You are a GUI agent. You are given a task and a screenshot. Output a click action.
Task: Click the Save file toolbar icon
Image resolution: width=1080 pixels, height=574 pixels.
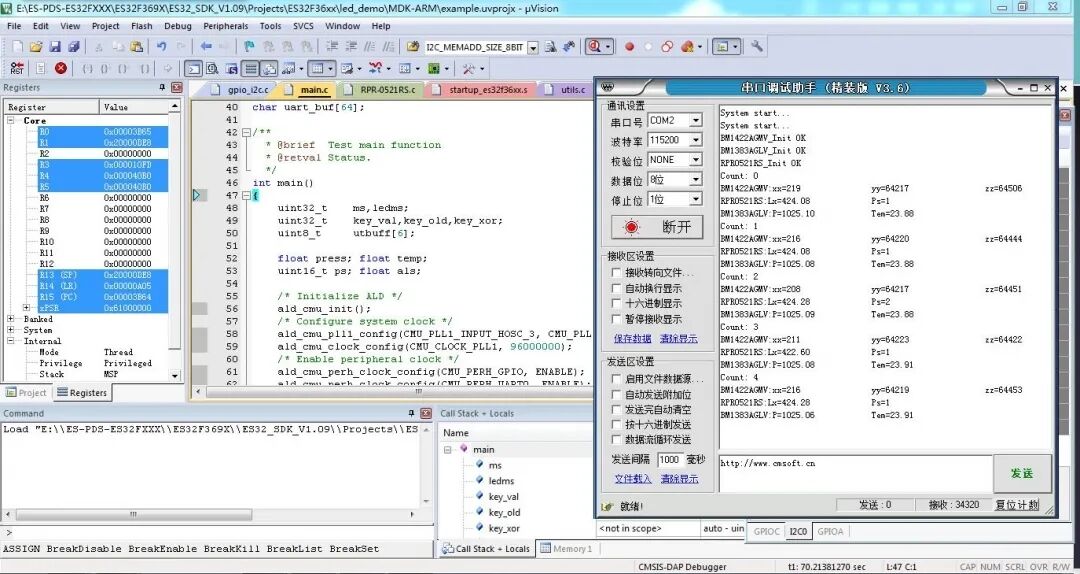tap(55, 46)
